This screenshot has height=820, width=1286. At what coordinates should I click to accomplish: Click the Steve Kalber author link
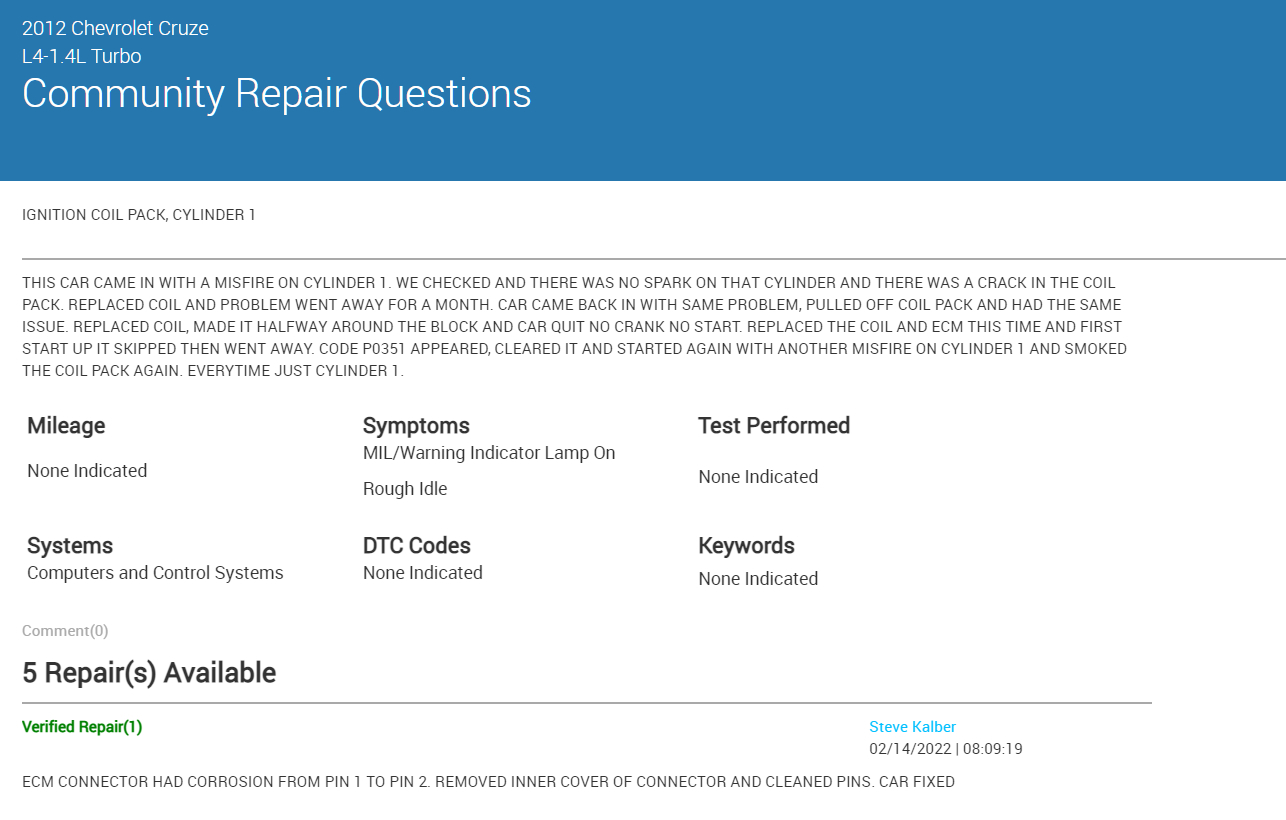[912, 727]
